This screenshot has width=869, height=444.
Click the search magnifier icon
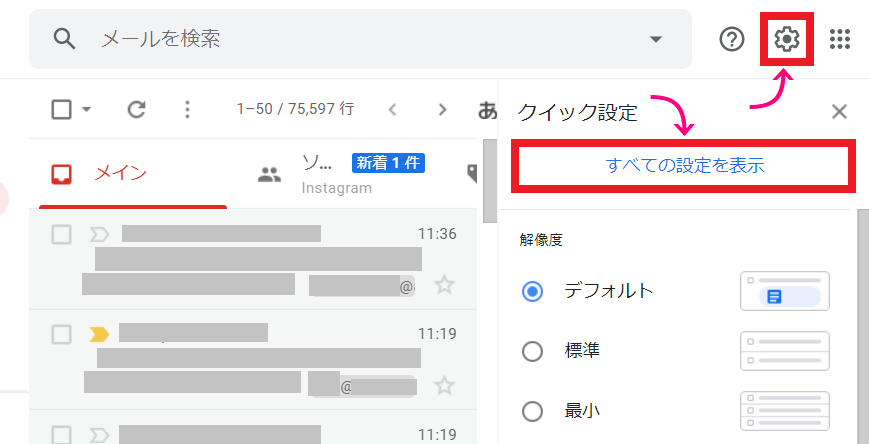pos(65,39)
